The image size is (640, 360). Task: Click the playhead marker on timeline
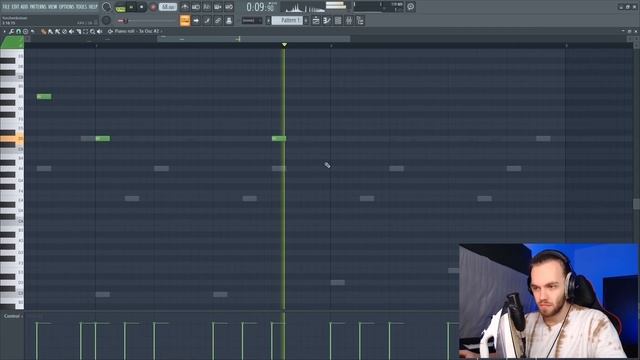(284, 44)
